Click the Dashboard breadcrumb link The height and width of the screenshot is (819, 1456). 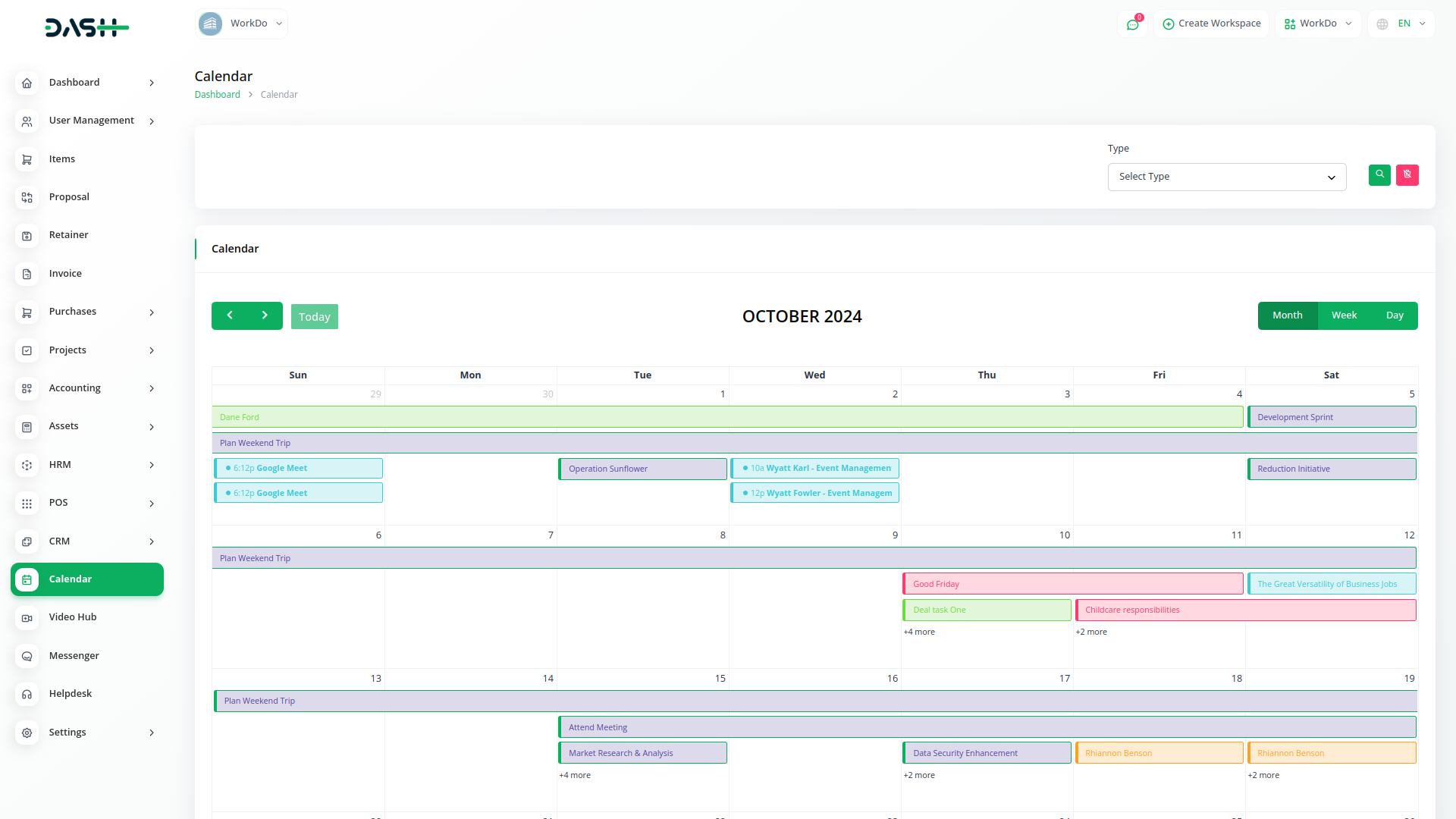coord(217,95)
